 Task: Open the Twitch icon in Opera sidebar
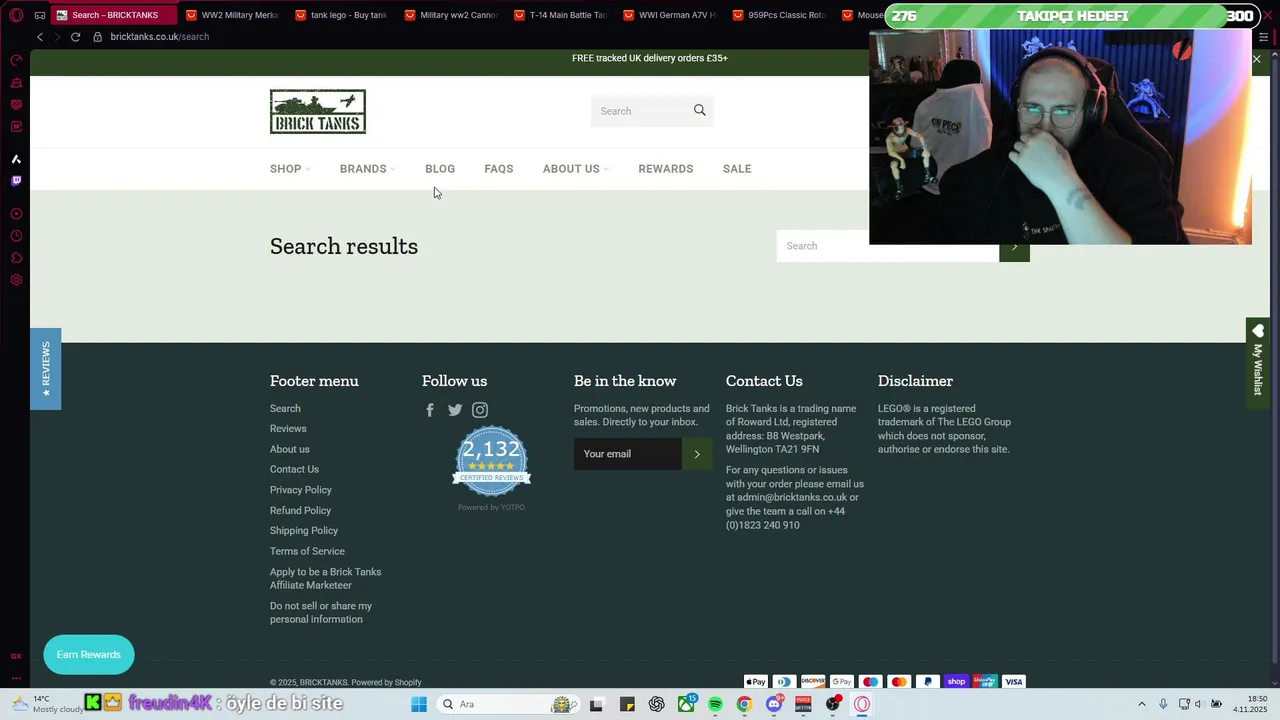click(x=16, y=181)
